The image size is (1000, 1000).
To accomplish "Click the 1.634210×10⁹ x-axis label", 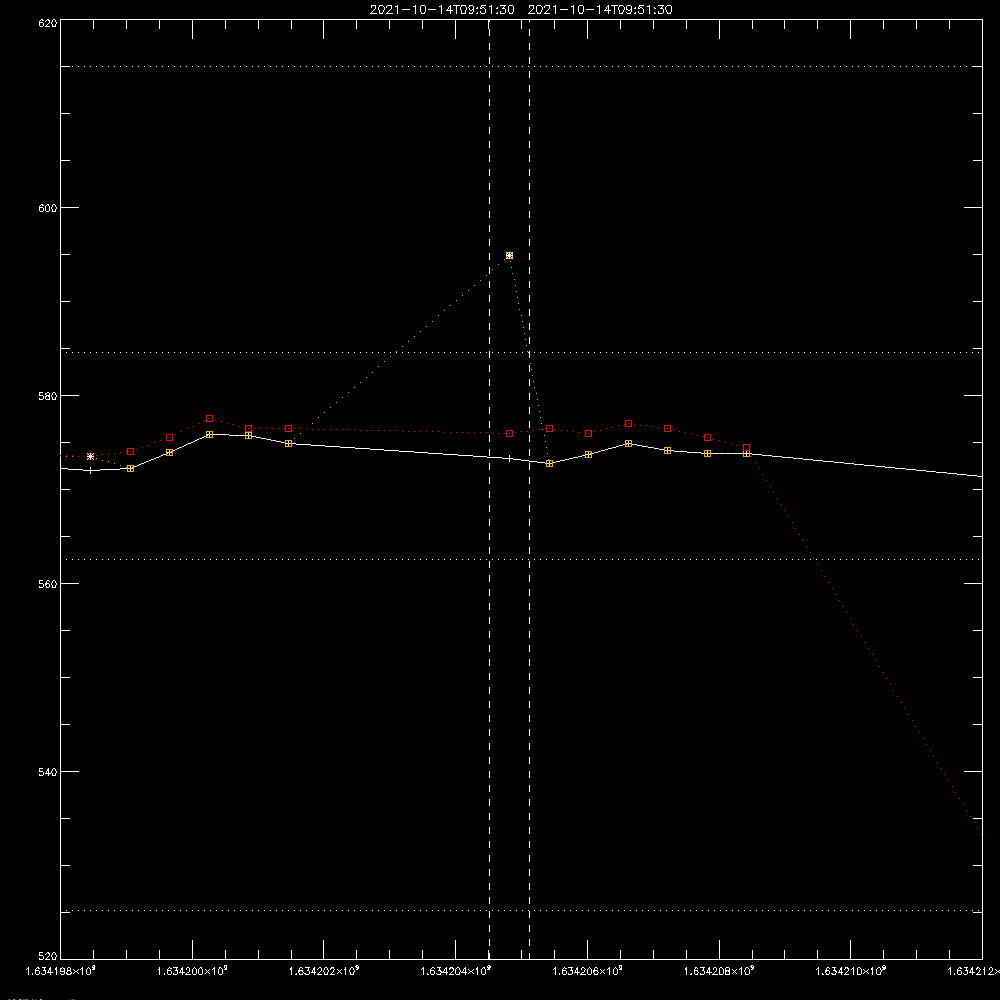I will (851, 971).
